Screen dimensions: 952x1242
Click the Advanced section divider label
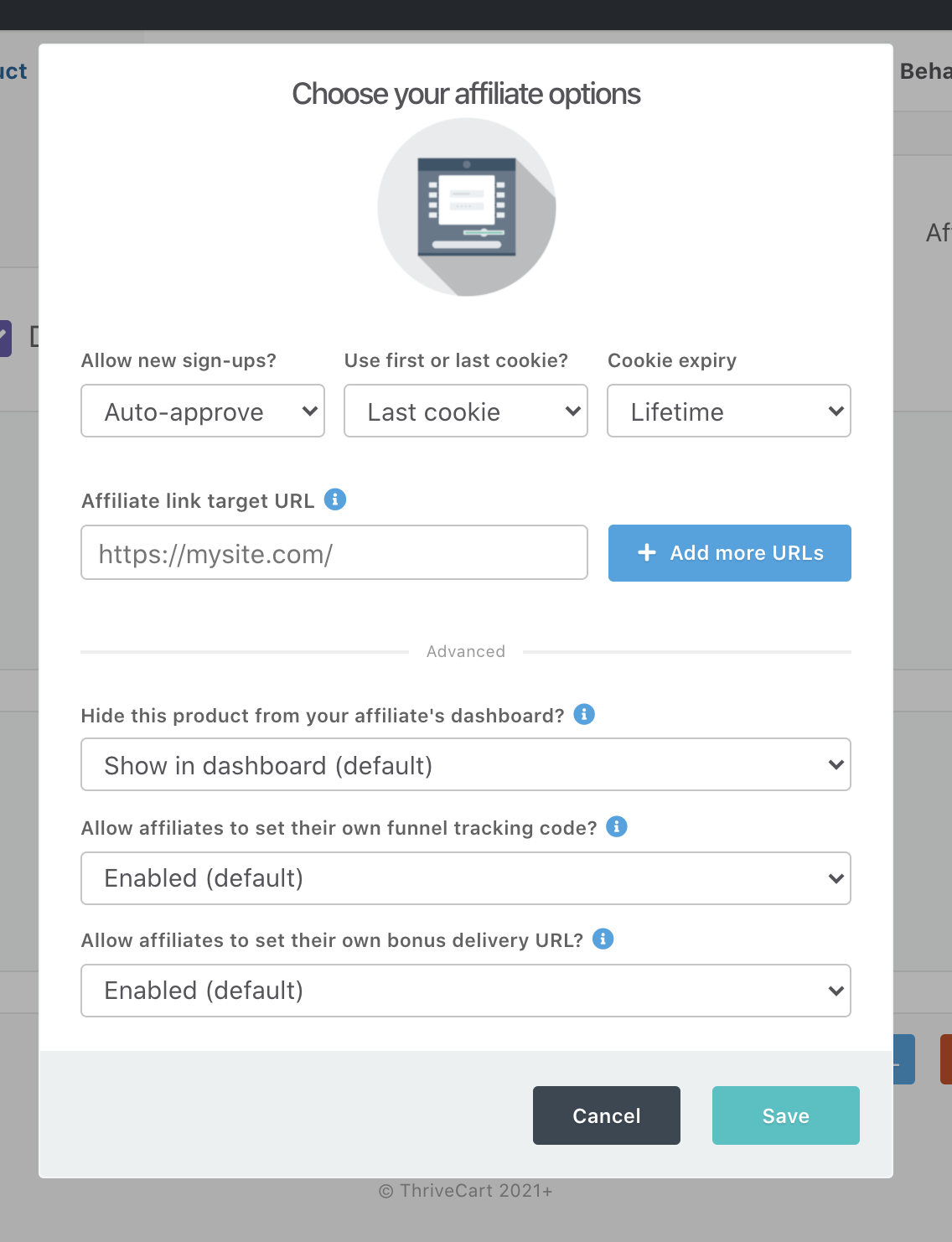(466, 651)
